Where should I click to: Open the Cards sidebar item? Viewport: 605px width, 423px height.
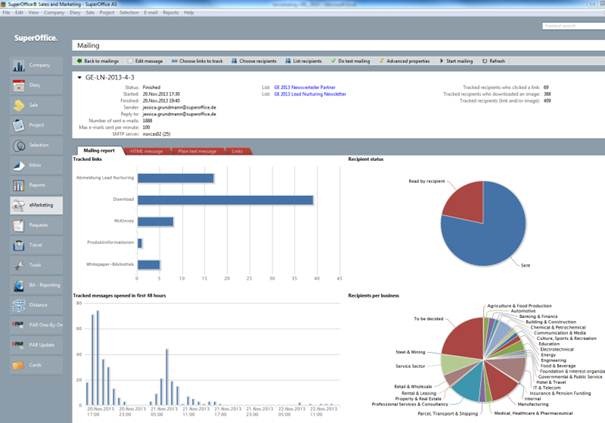36,365
